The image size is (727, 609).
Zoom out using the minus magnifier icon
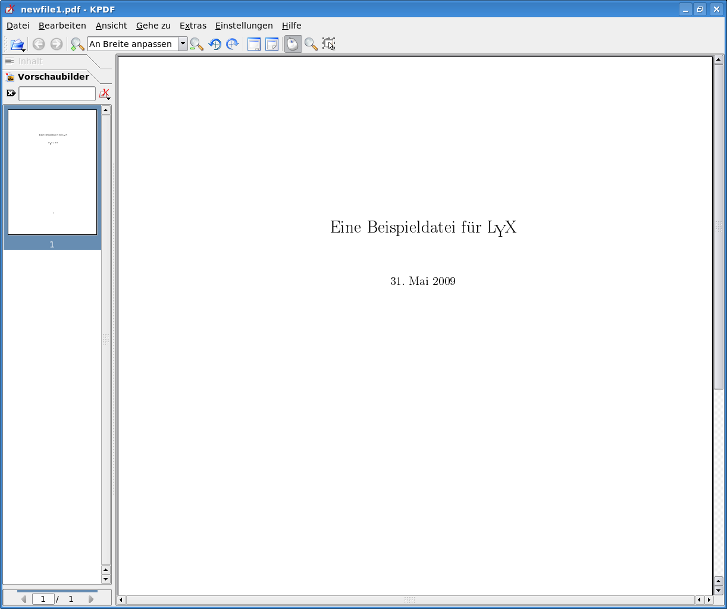click(x=197, y=44)
